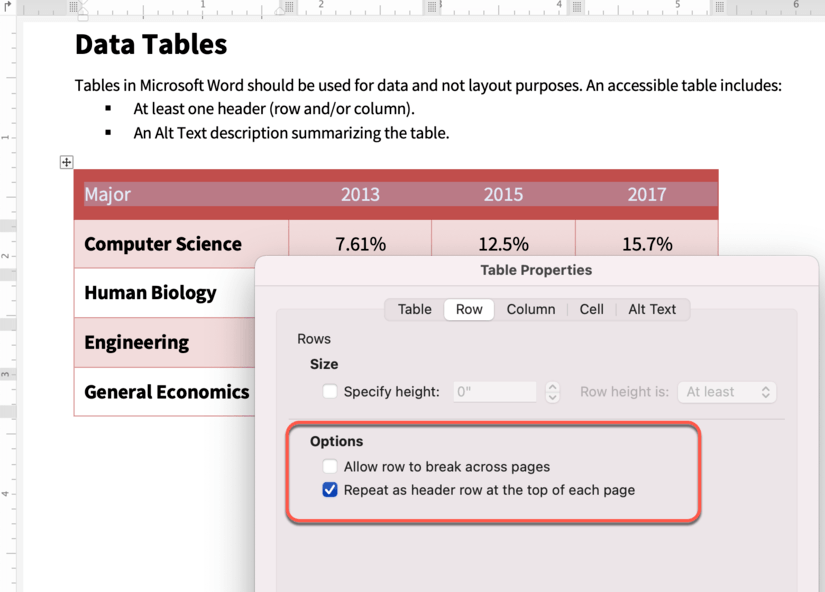
Task: Open the Column tab
Action: point(531,309)
